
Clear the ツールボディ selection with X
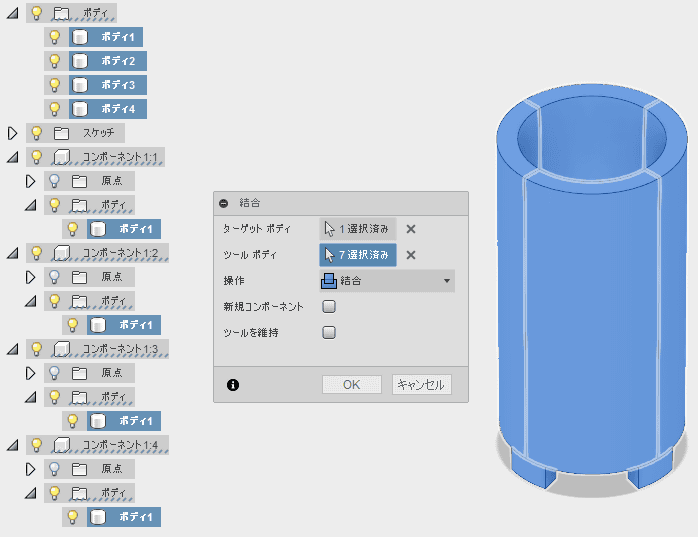(411, 255)
